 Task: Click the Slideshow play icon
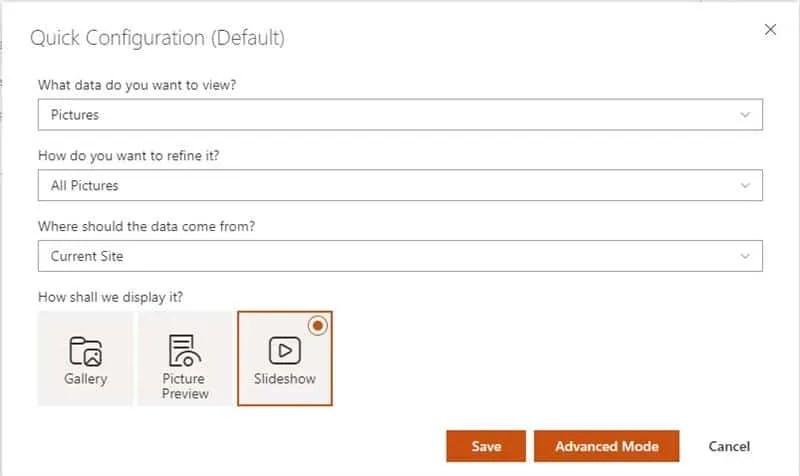point(284,350)
